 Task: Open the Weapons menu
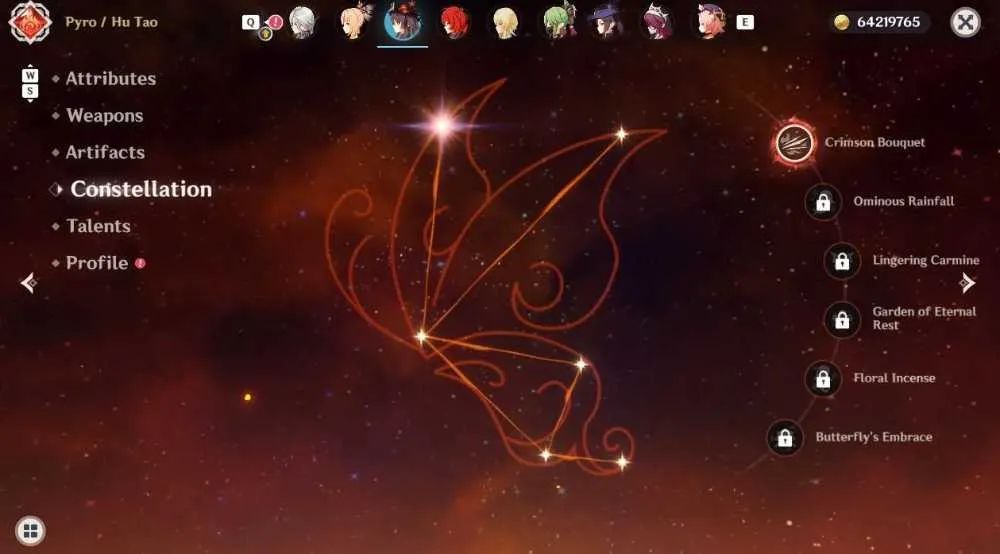point(105,116)
